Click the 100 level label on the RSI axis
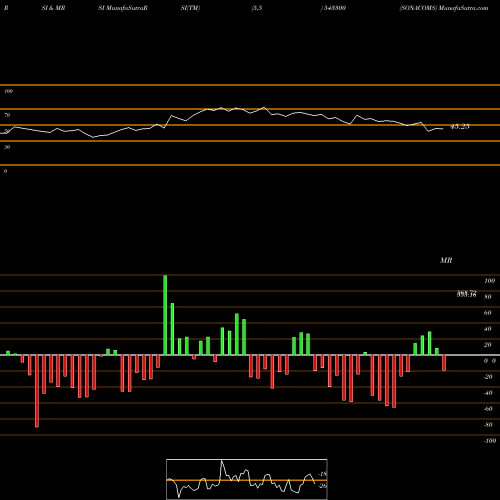Screen dimensions: 500x500 tap(8, 91)
